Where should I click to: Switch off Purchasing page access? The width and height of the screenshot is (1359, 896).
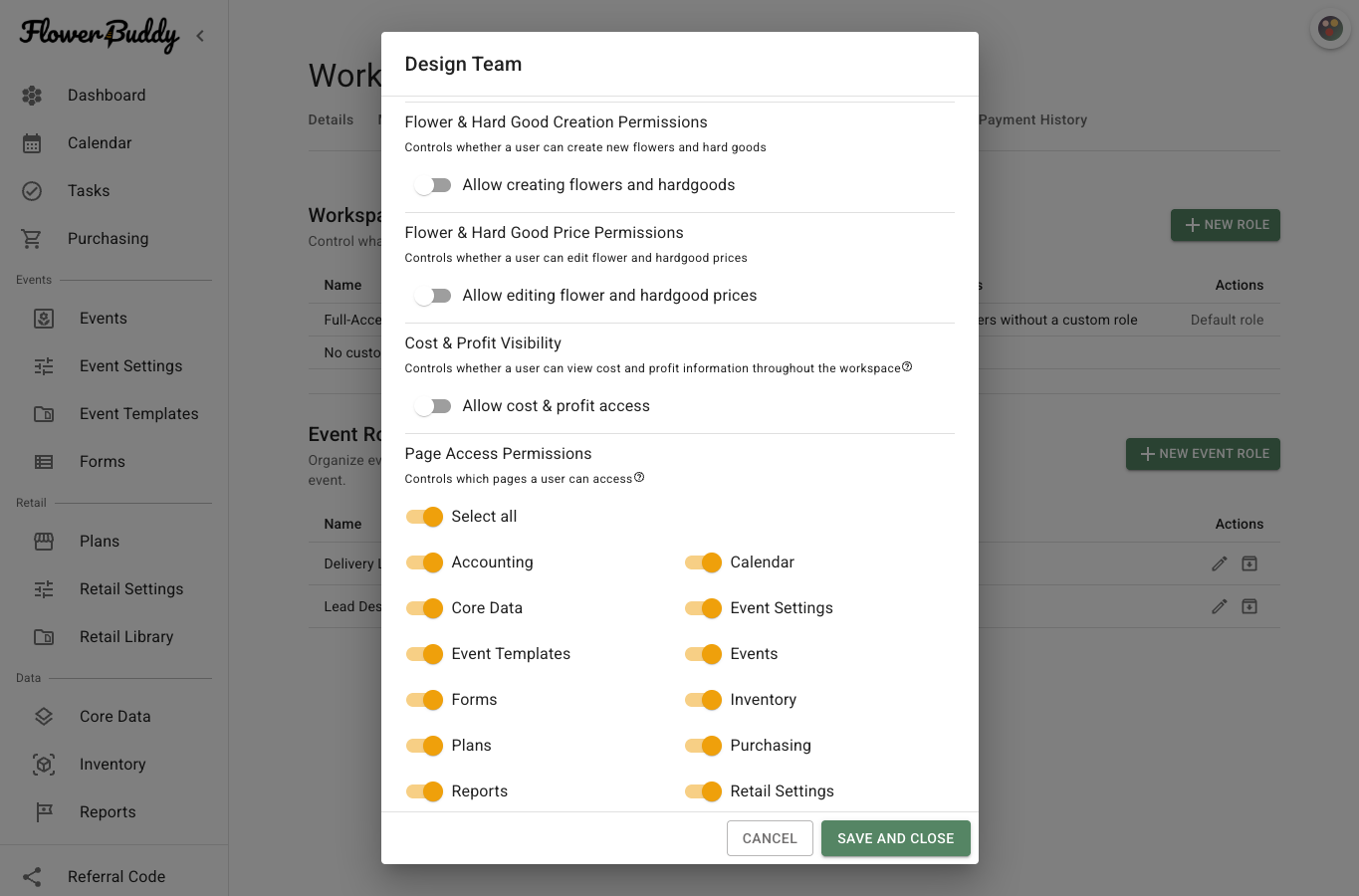[x=703, y=746]
